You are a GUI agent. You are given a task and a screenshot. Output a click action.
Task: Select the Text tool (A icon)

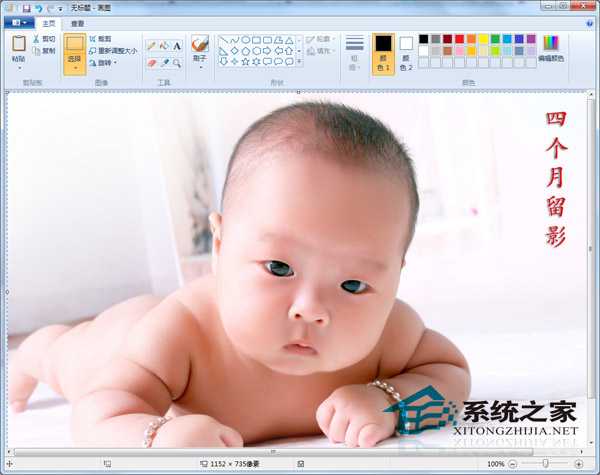[x=177, y=46]
